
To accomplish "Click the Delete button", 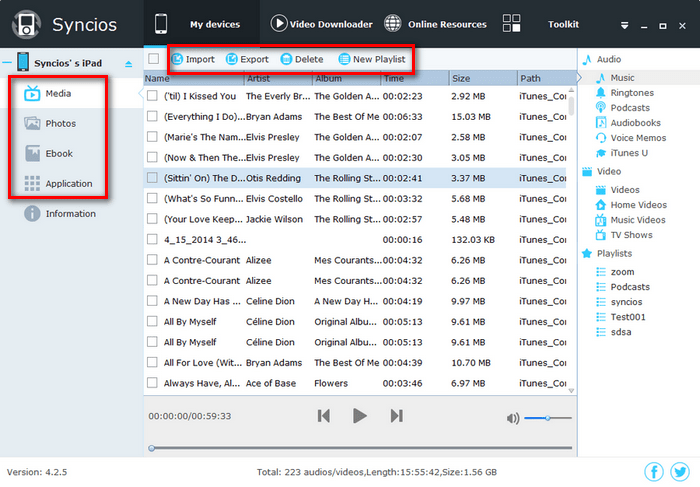I will pyautogui.click(x=302, y=59).
